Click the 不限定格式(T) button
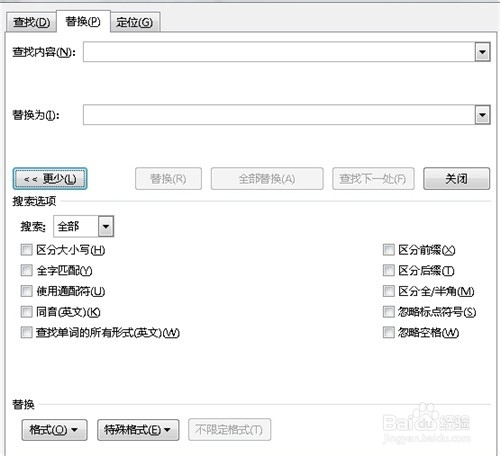 (x=229, y=430)
